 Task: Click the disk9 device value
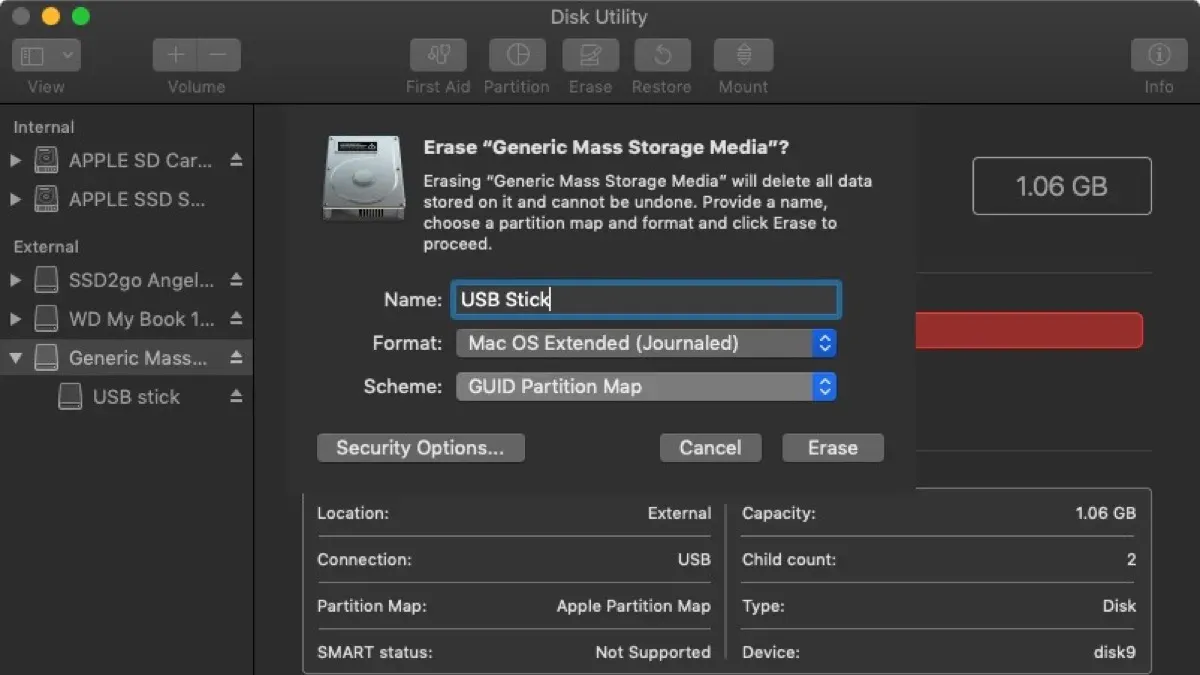click(1114, 652)
